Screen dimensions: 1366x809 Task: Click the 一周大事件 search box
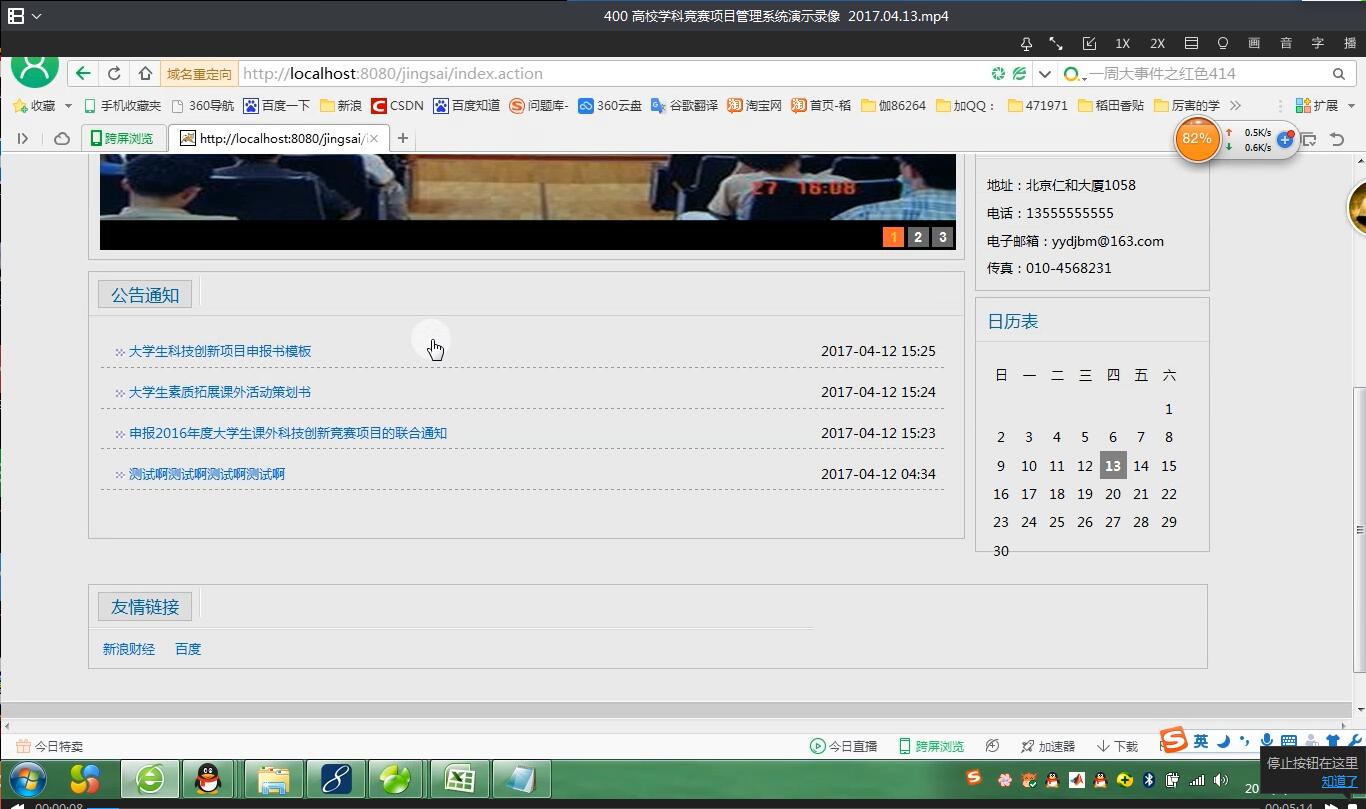[1205, 73]
